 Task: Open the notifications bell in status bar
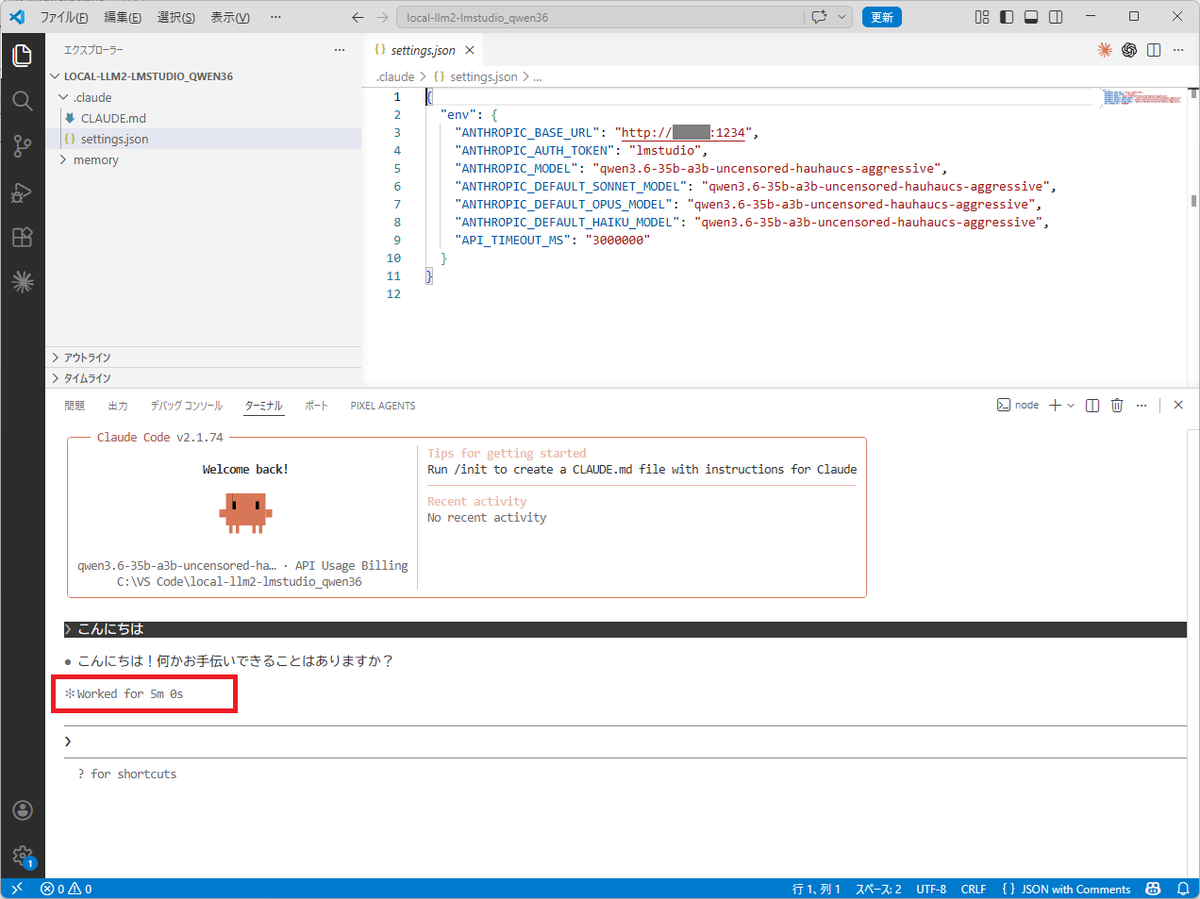[x=1181, y=889]
